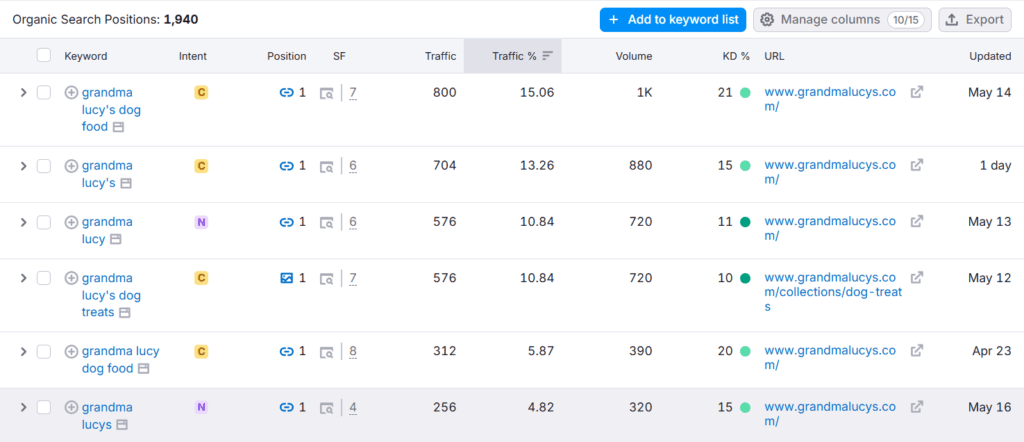Viewport: 1024px width, 442px height.
Task: Click SF count 4 in May 16 row
Action: (353, 408)
